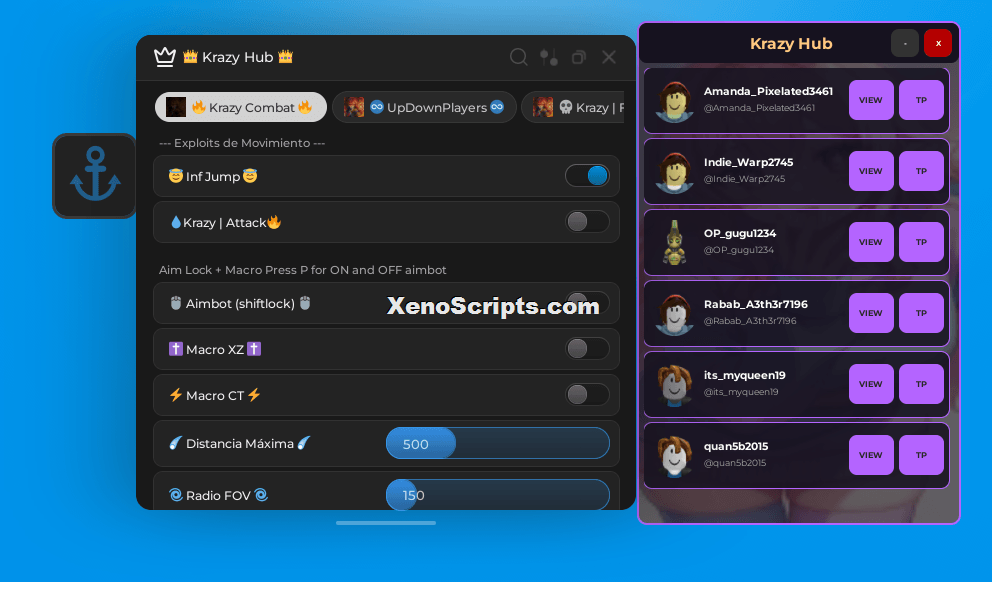
Task: Click Rabab_A3th3r7196 avatar thumbnail
Action: (x=674, y=313)
